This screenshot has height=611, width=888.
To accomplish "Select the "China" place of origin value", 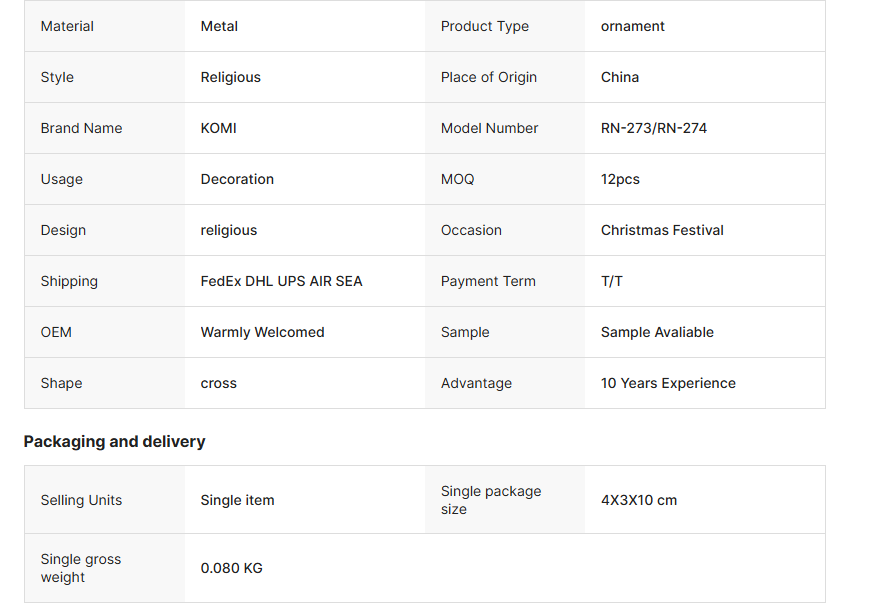I will tap(620, 77).
